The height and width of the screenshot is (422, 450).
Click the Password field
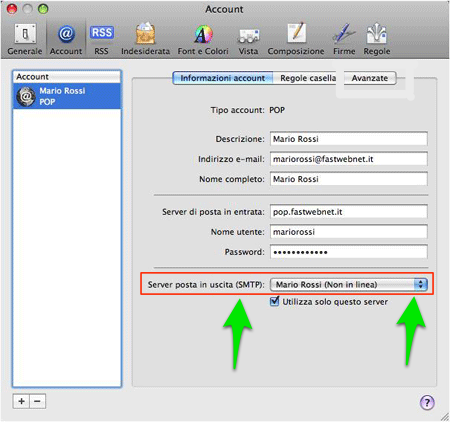[x=348, y=252]
